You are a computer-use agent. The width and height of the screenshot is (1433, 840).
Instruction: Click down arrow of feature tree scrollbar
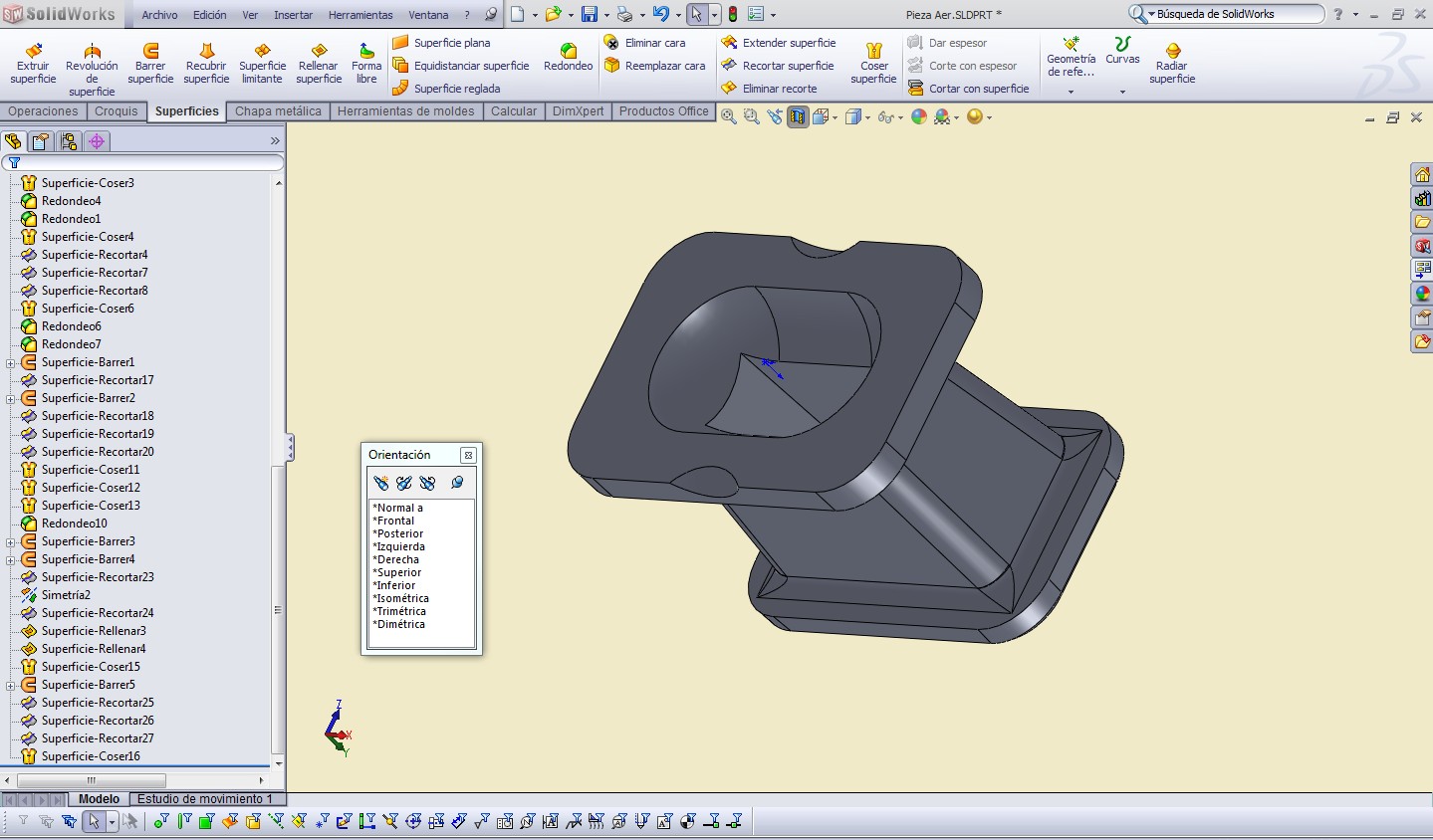click(x=279, y=763)
